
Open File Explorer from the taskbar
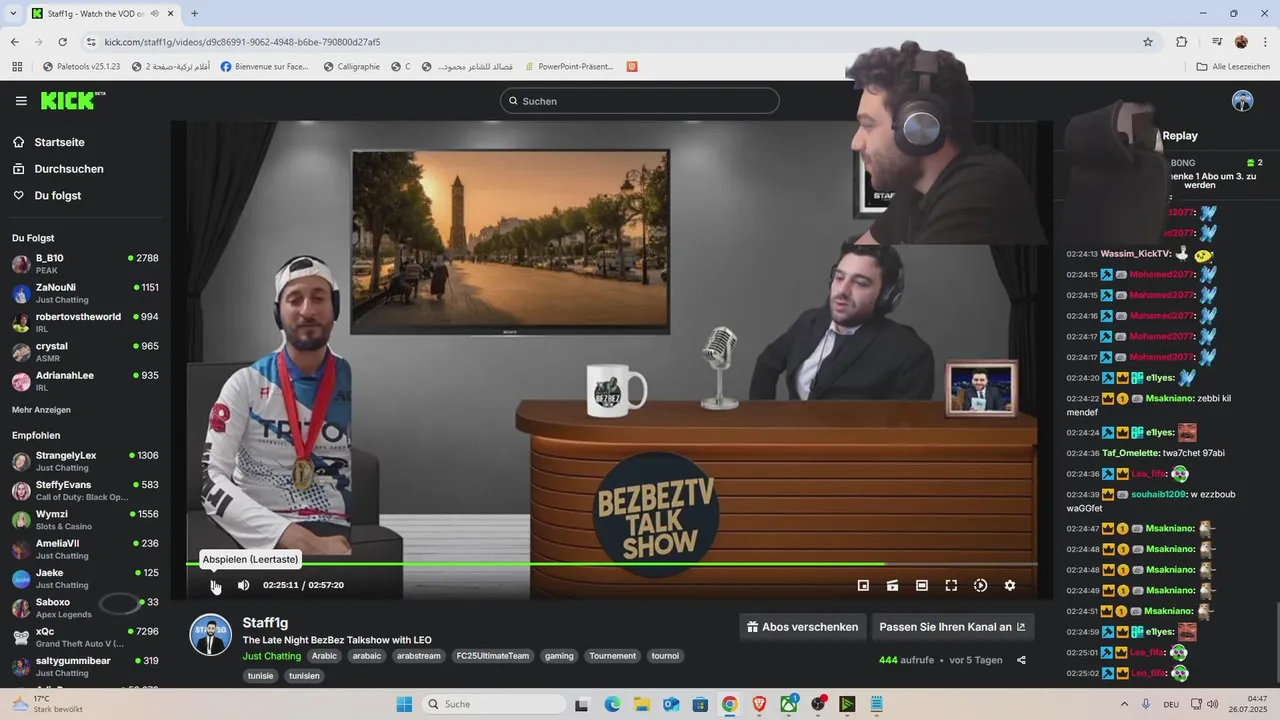point(641,704)
